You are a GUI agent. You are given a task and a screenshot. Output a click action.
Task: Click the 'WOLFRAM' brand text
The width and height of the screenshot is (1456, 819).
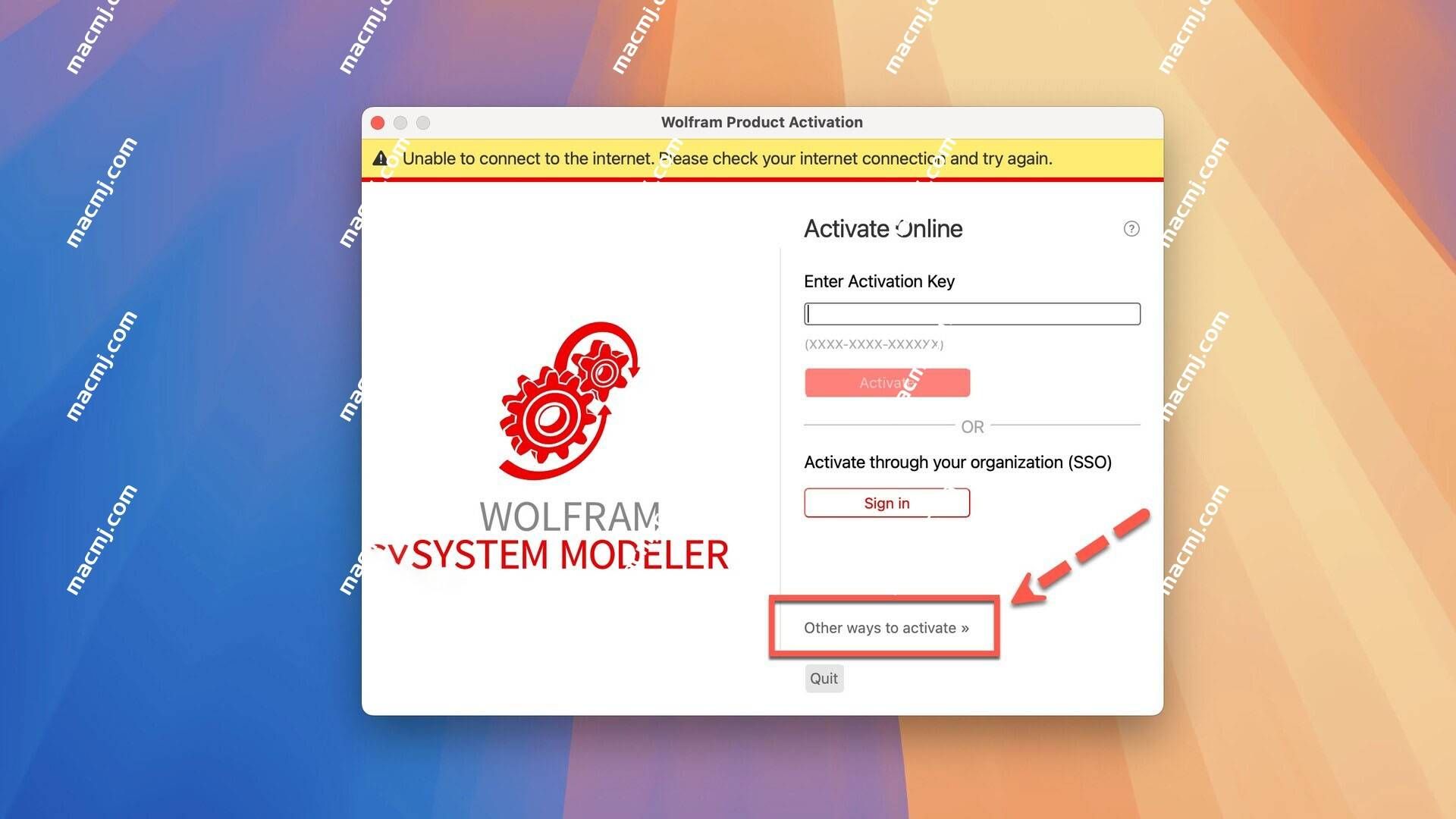pos(570,516)
